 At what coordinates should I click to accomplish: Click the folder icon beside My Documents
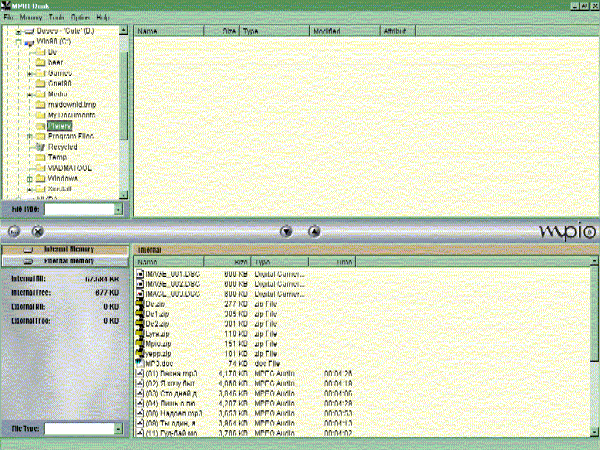40,115
